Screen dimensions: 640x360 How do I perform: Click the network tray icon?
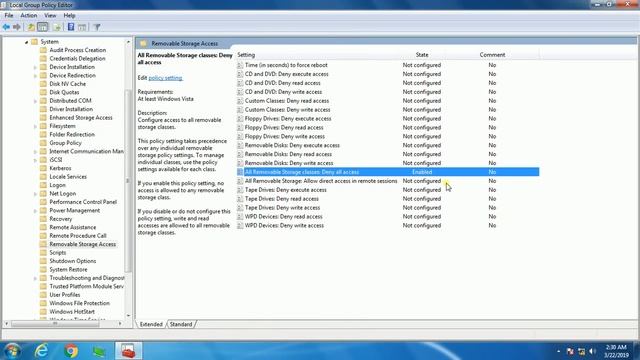point(581,351)
